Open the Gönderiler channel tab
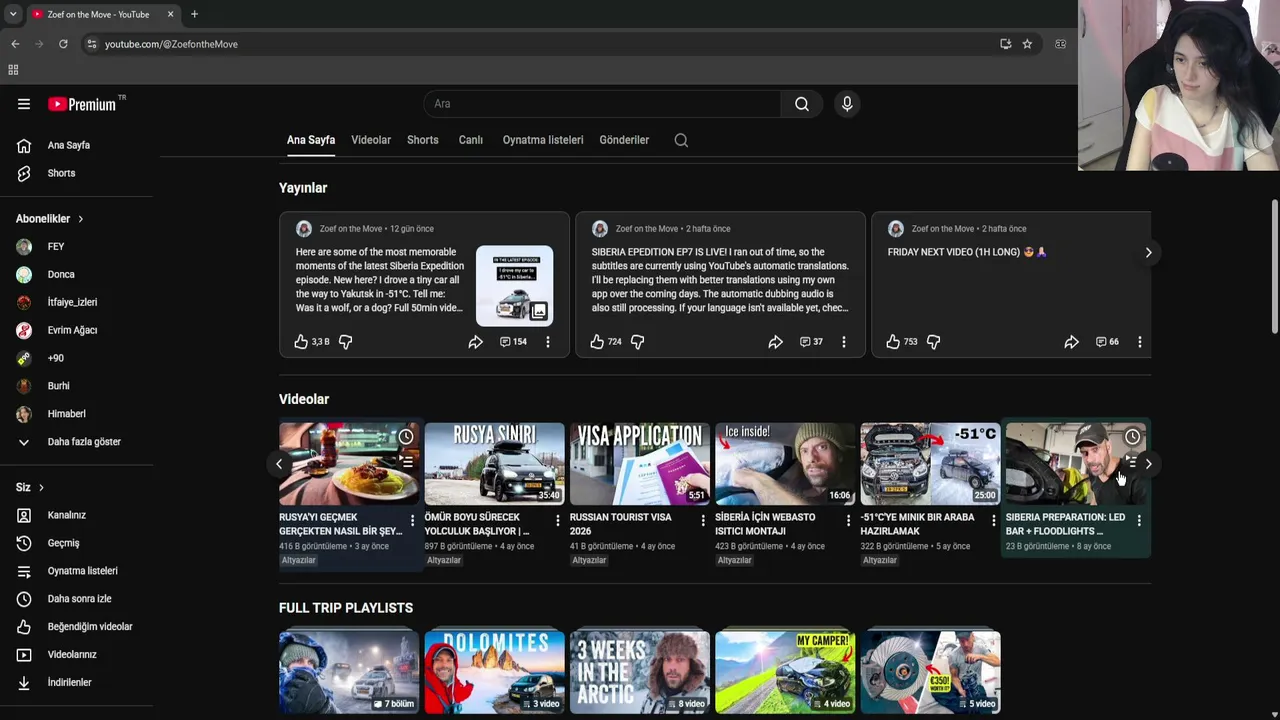Screen dimensions: 1280x720 click(x=624, y=140)
